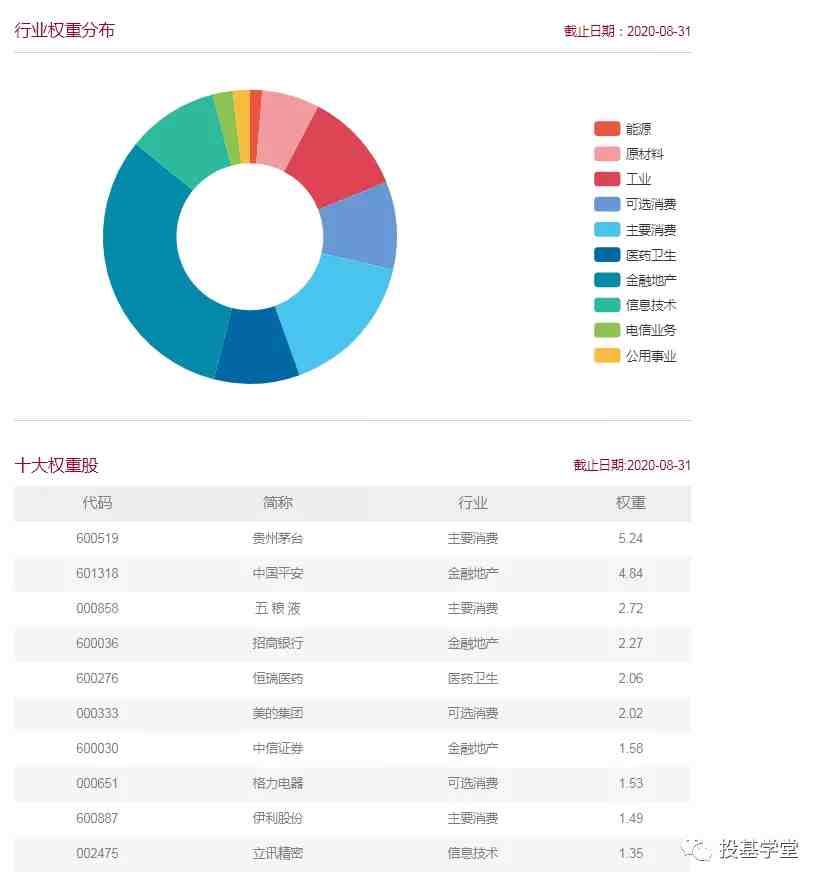Screen dimensions: 825x885
Task: Select the 贵州茅台 name cell
Action: [278, 538]
